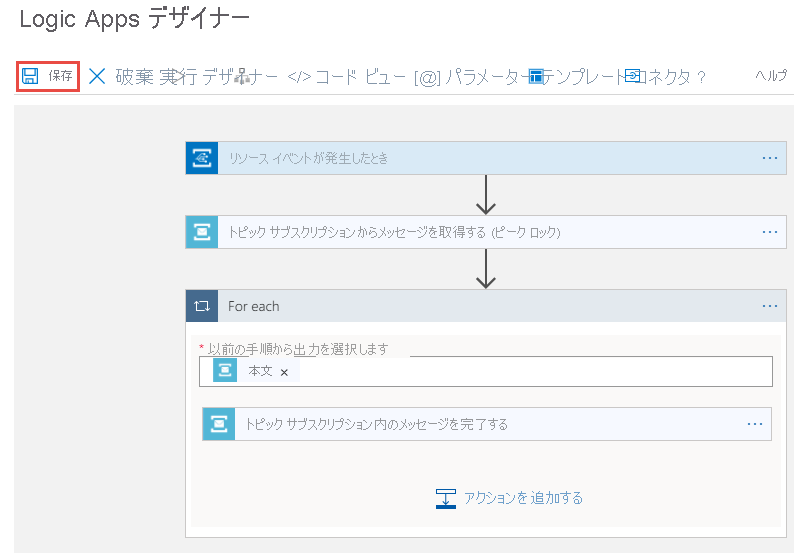Screen dimensions: 794x553
Task: Open the ellipsis menu on the メッセージを完了する action
Action: click(x=755, y=424)
